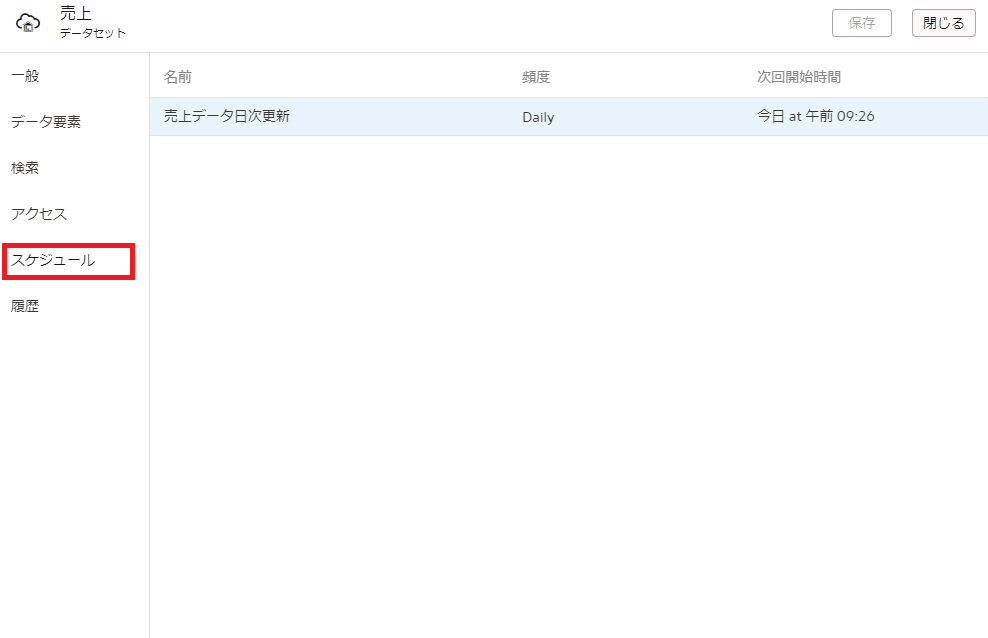
Task: Select the 売上データ日次更新 schedule row
Action: [x=568, y=117]
